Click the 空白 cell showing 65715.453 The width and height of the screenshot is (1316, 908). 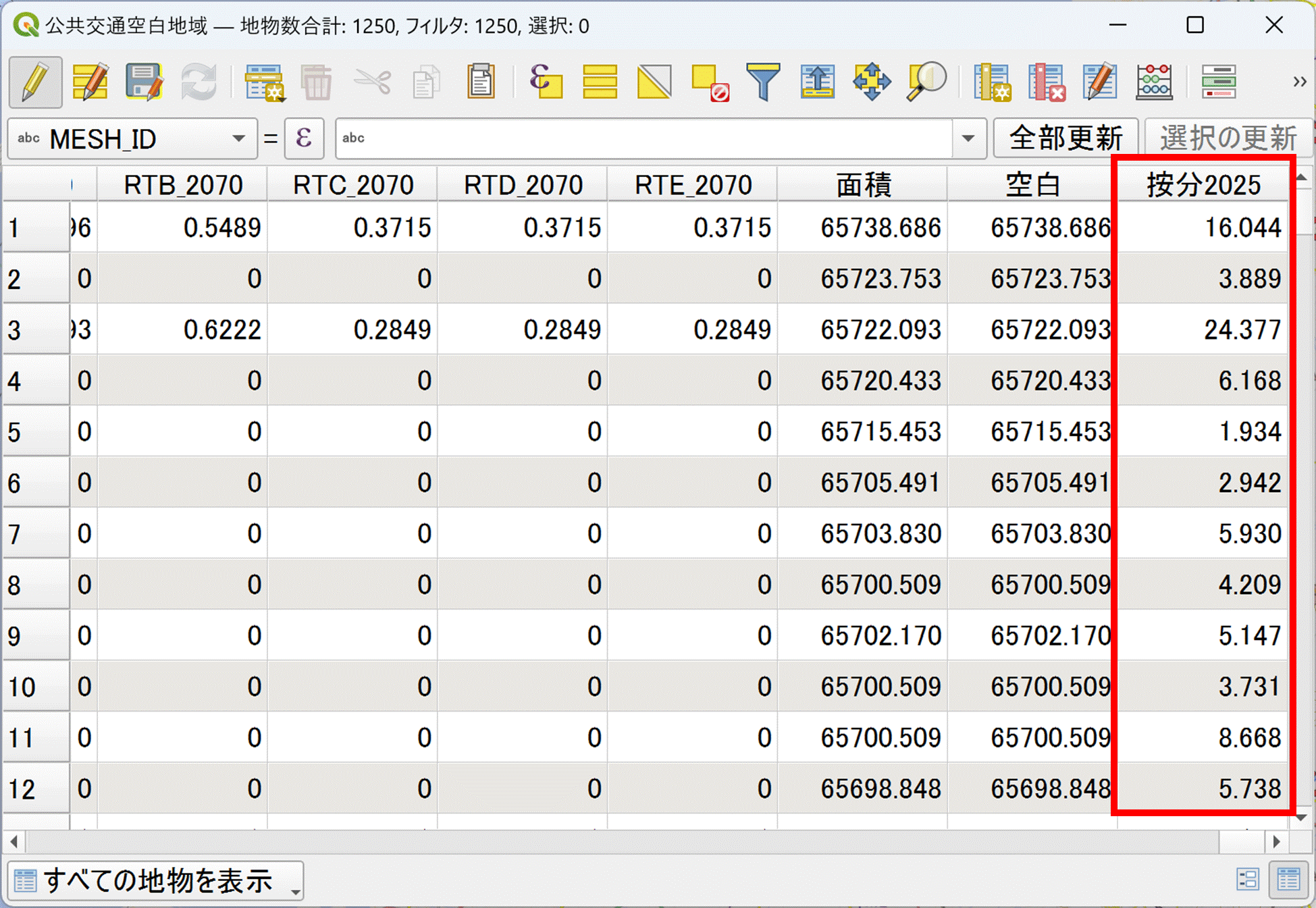(x=1032, y=431)
